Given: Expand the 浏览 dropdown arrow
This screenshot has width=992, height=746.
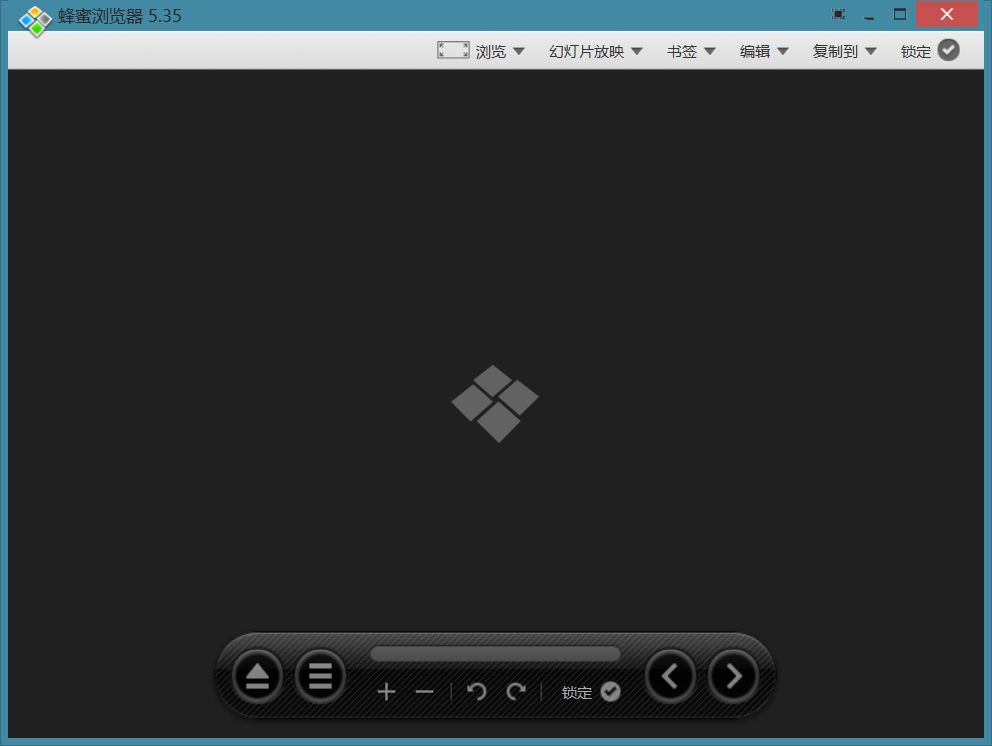Looking at the screenshot, I should (x=519, y=51).
